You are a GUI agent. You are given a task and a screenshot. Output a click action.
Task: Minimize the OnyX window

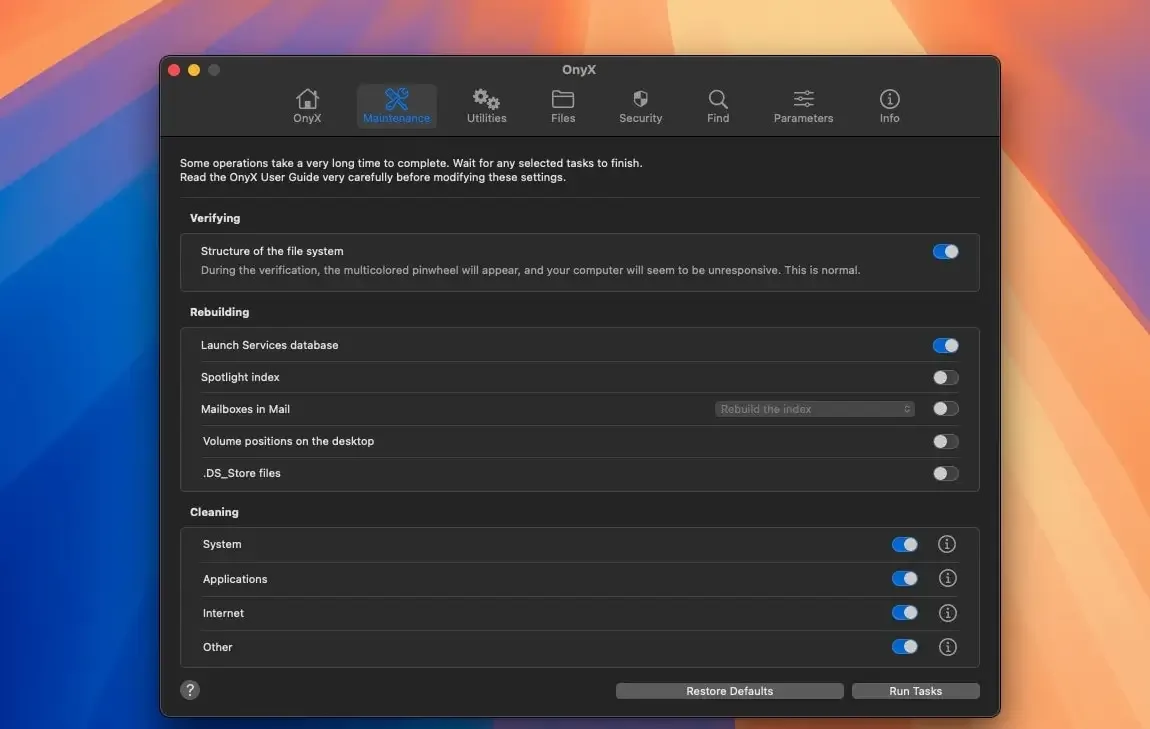coord(194,70)
